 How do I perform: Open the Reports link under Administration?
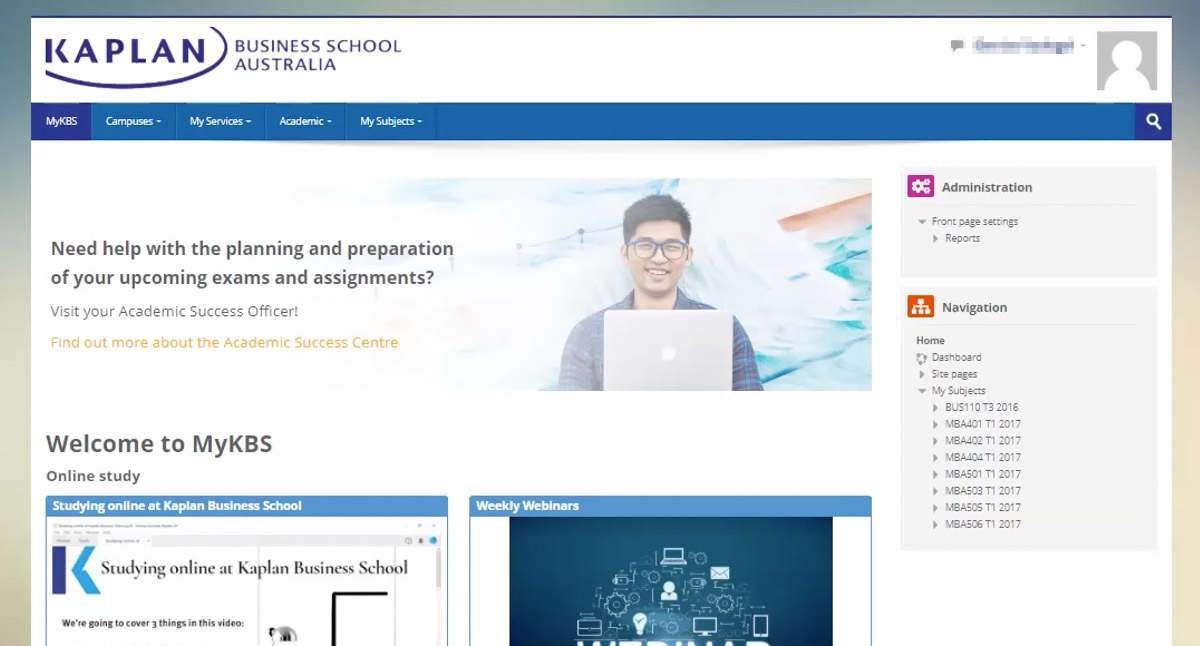pyautogui.click(x=962, y=238)
